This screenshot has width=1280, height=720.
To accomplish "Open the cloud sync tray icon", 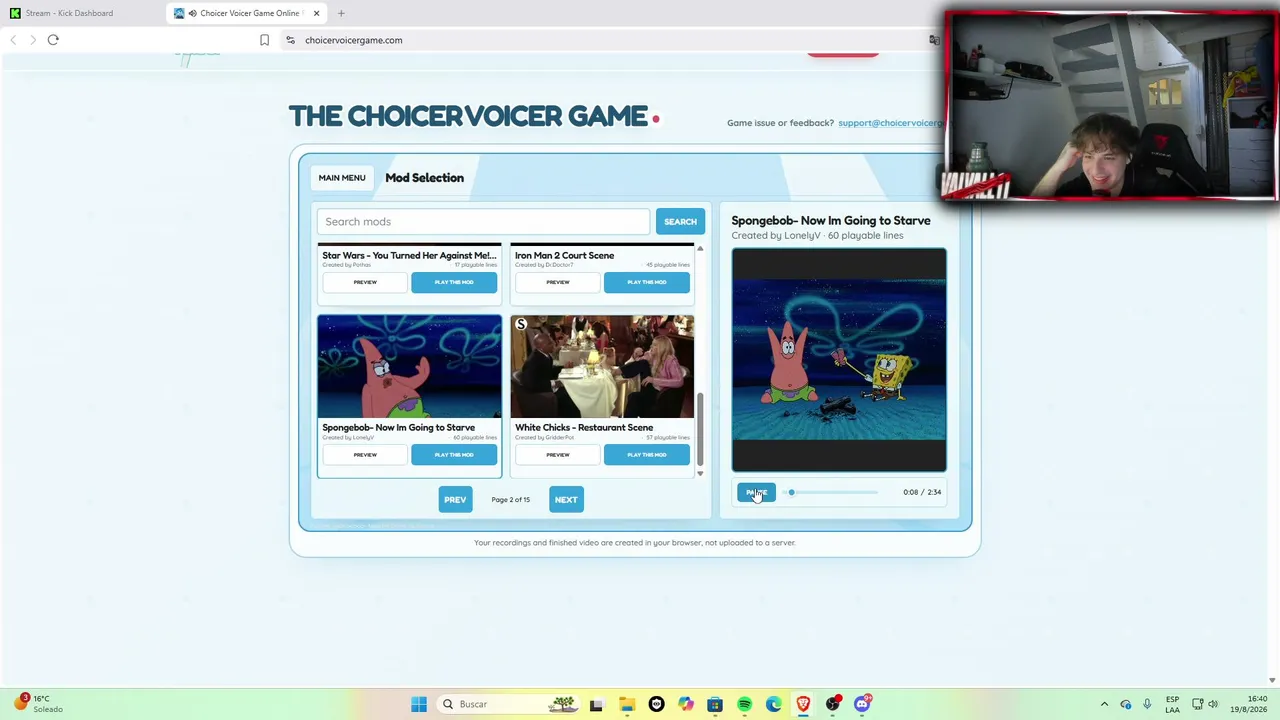I will (x=1126, y=704).
